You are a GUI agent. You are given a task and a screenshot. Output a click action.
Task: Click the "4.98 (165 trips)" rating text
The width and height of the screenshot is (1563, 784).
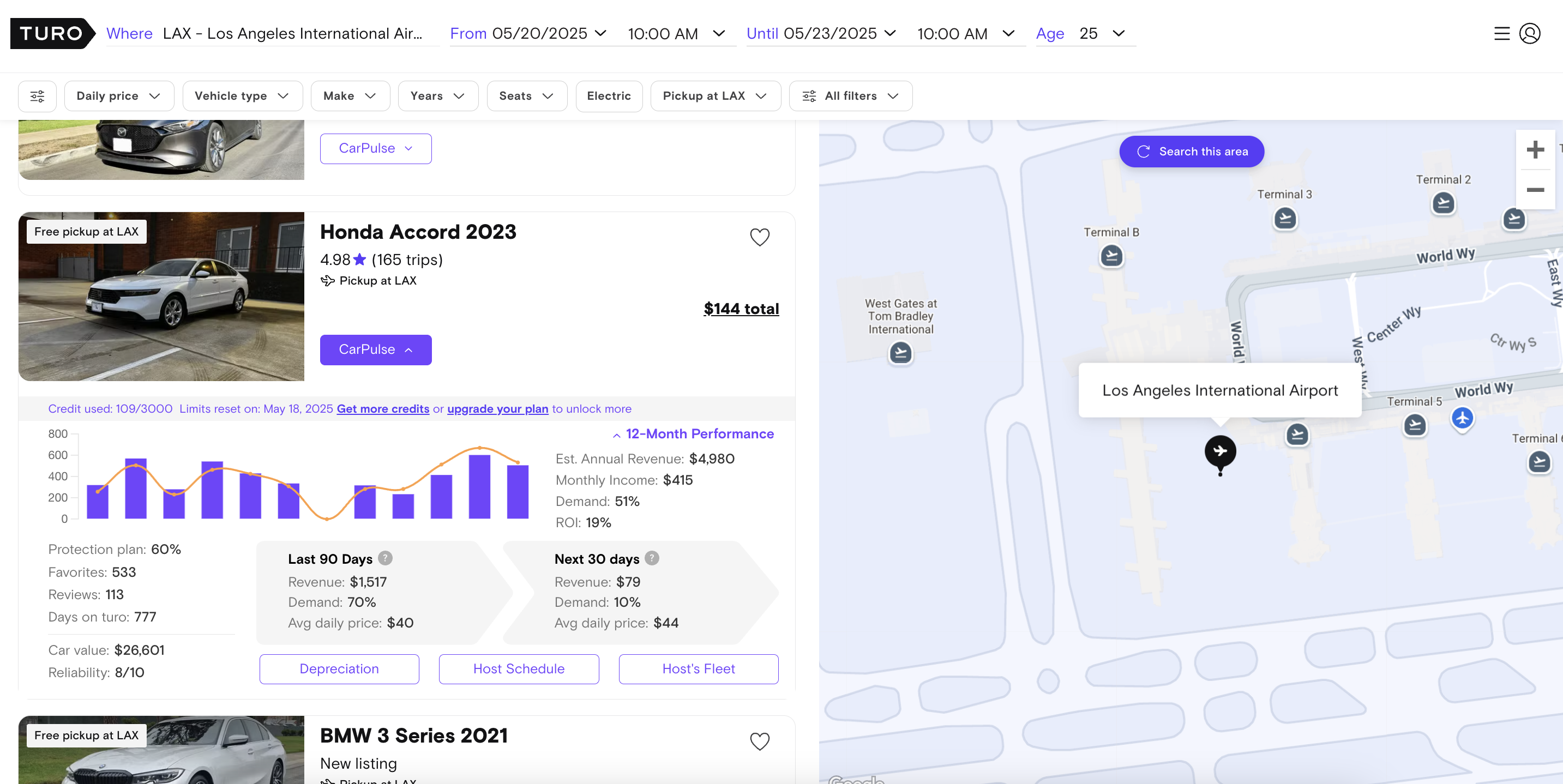381,260
